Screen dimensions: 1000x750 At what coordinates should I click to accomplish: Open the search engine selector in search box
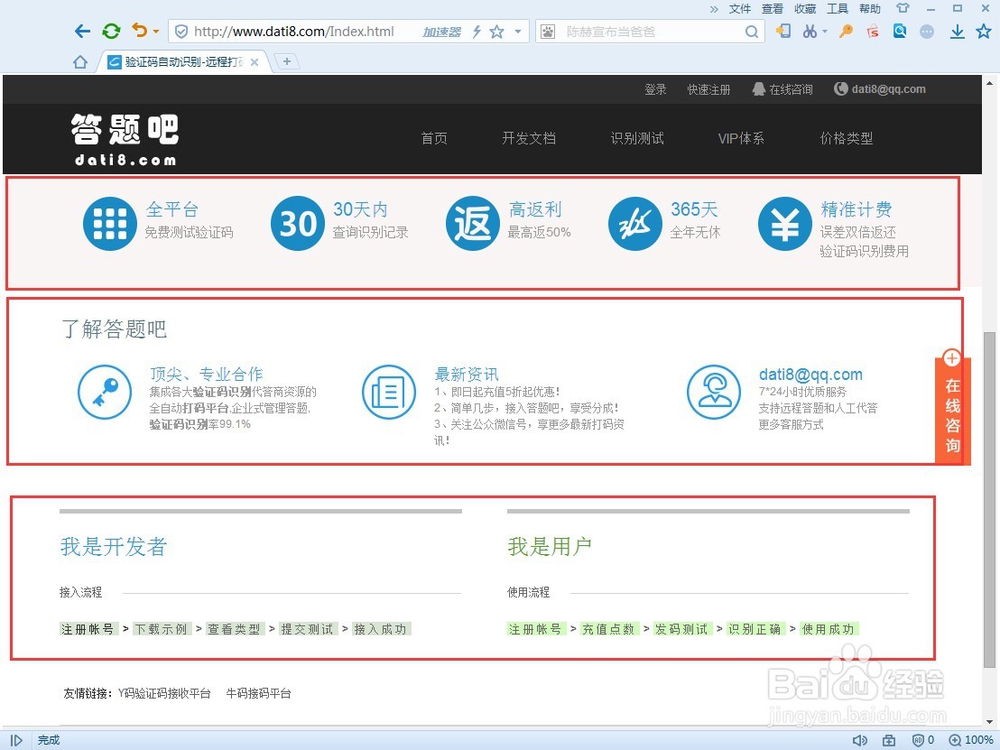[547, 31]
